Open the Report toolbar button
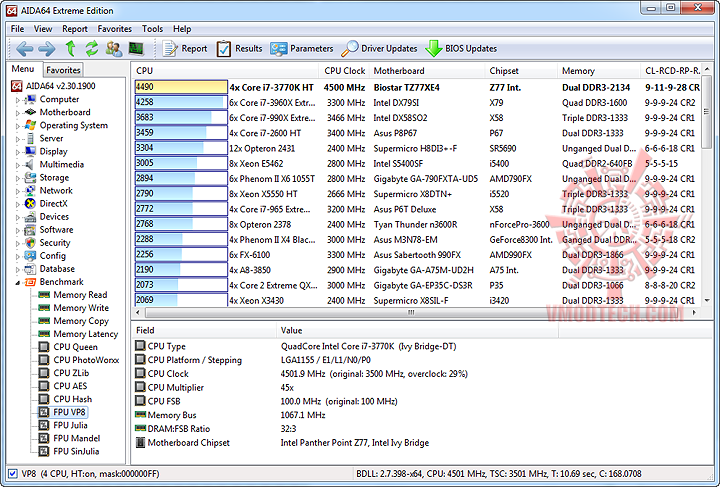720x487 pixels. click(x=185, y=49)
